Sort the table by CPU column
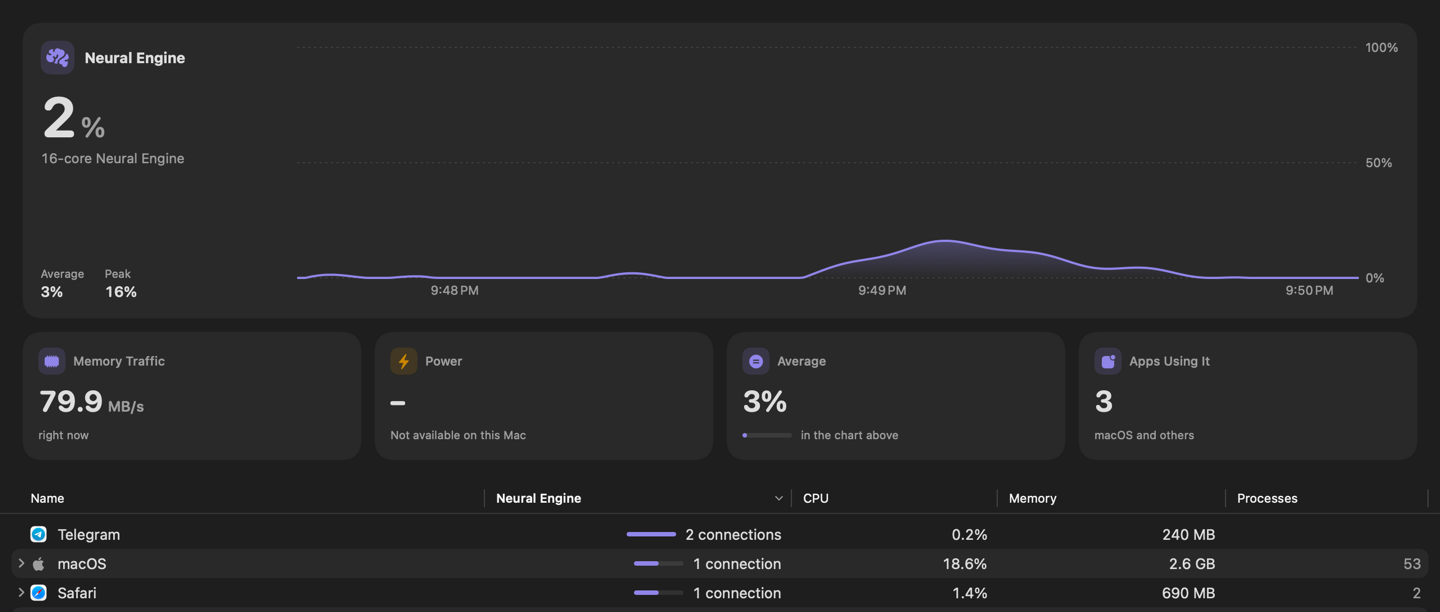 [816, 498]
